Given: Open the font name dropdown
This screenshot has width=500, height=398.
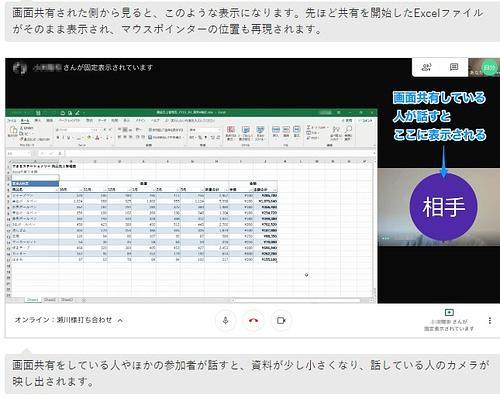Looking at the screenshot, I should [x=73, y=130].
